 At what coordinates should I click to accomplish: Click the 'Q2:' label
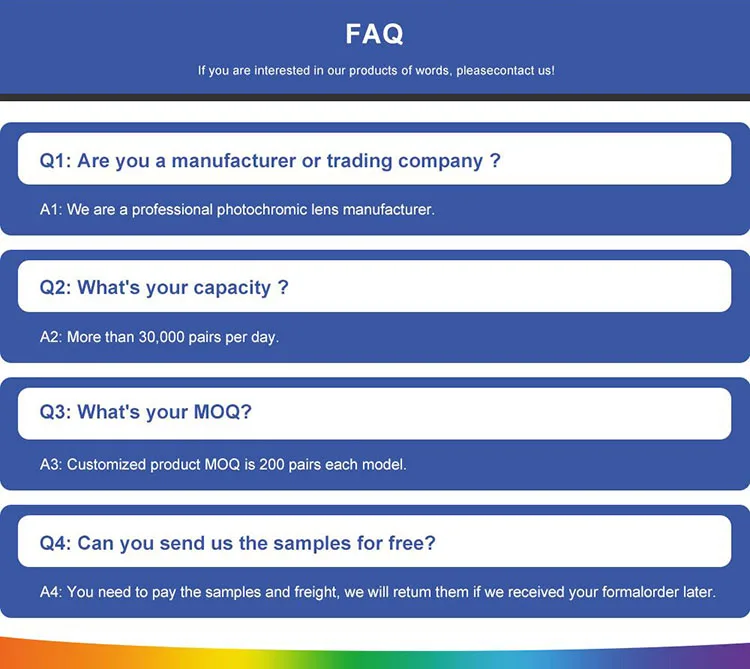point(55,287)
